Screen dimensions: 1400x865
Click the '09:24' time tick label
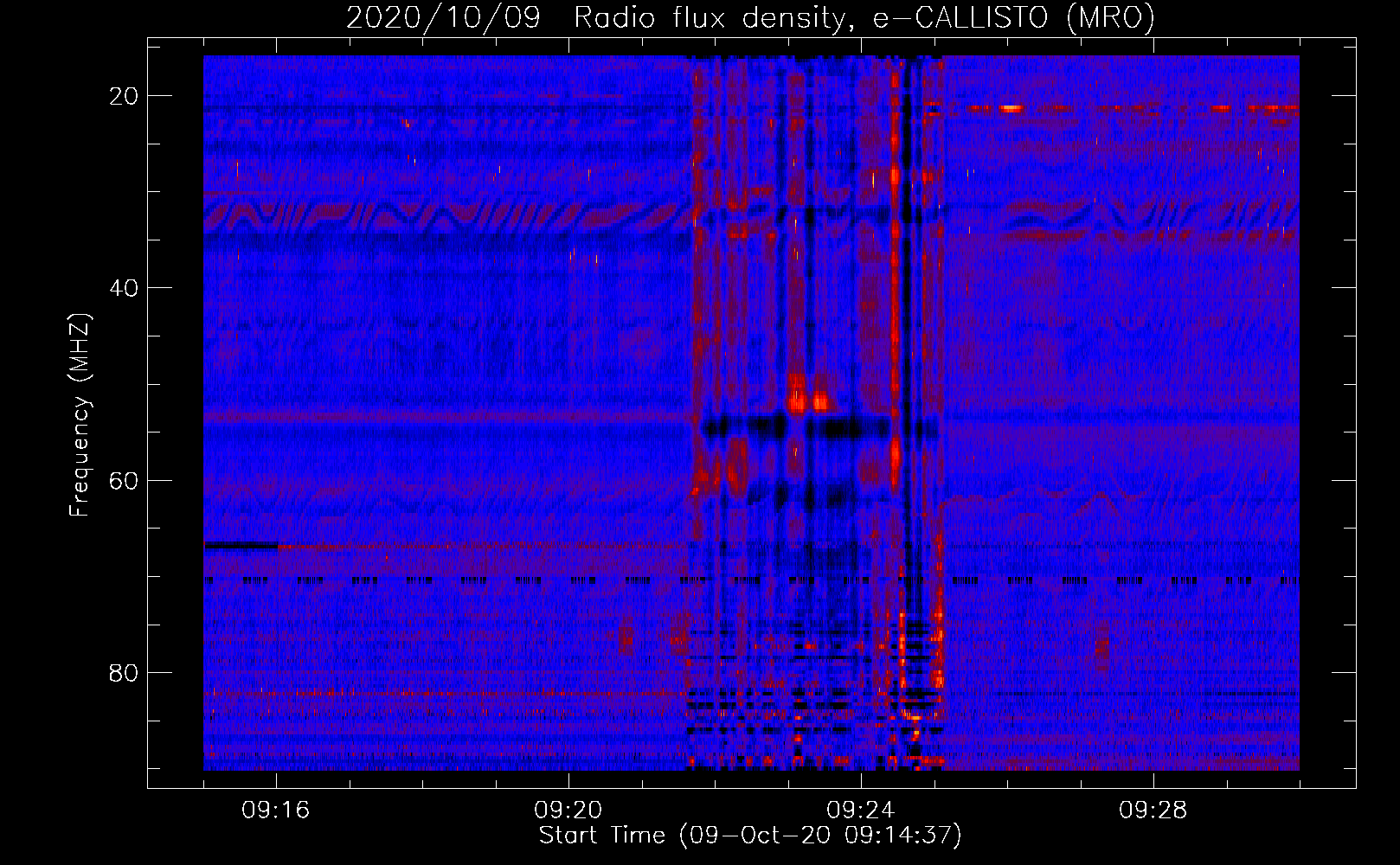[861, 811]
